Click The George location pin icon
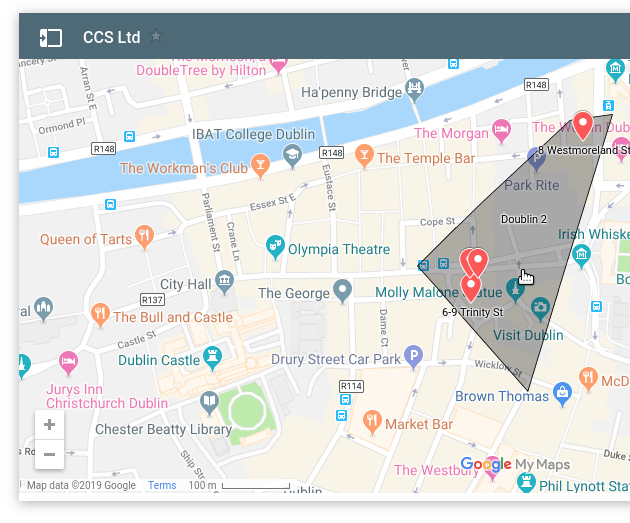The height and width of the screenshot is (523, 630). (x=342, y=291)
